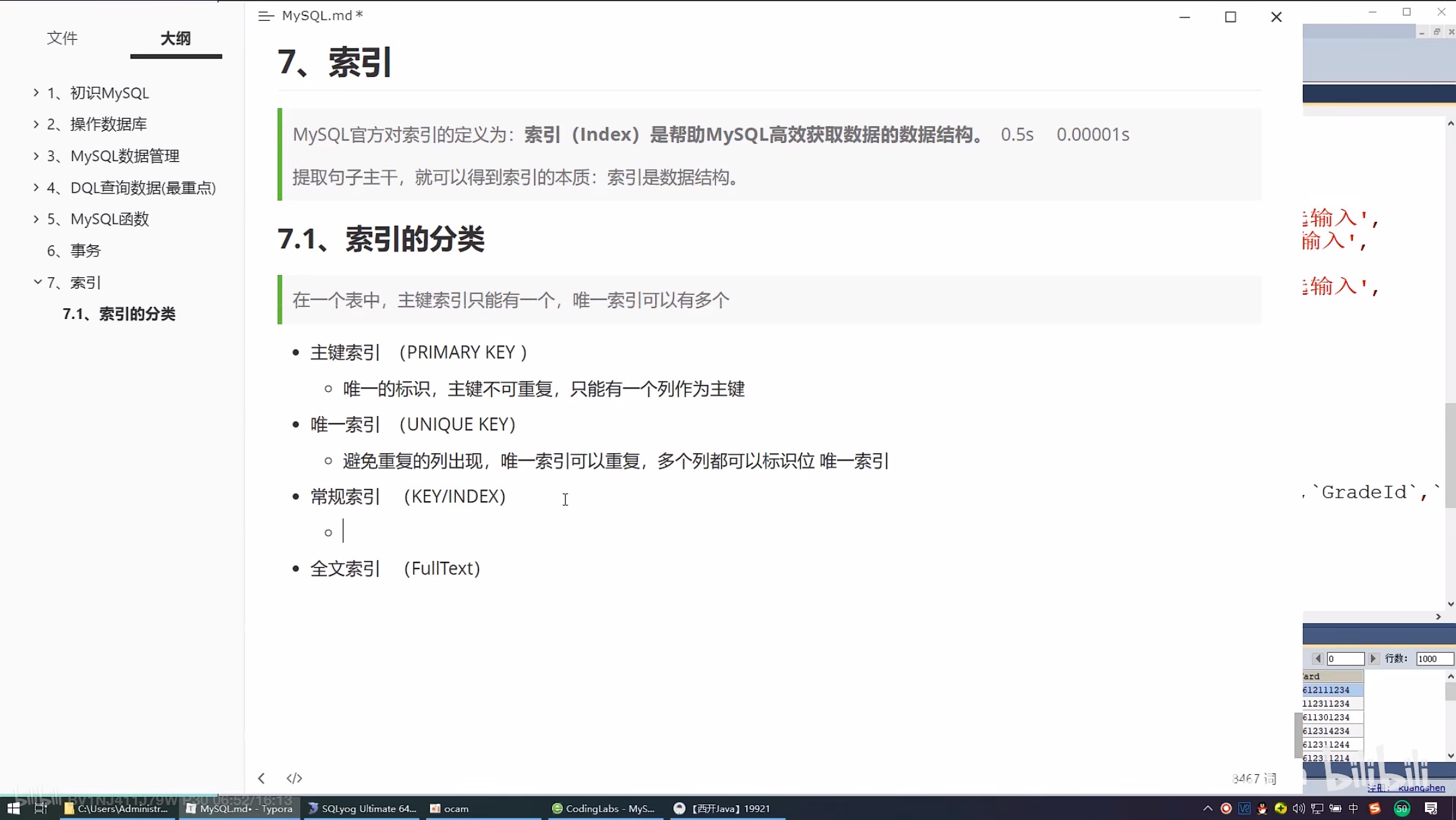
Task: Open SQLyog Ultimate from the taskbar
Action: (363, 809)
